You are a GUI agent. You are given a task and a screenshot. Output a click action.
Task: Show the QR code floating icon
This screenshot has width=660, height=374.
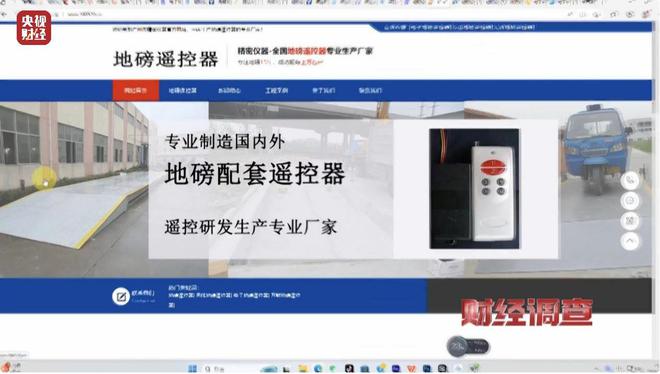click(x=630, y=221)
